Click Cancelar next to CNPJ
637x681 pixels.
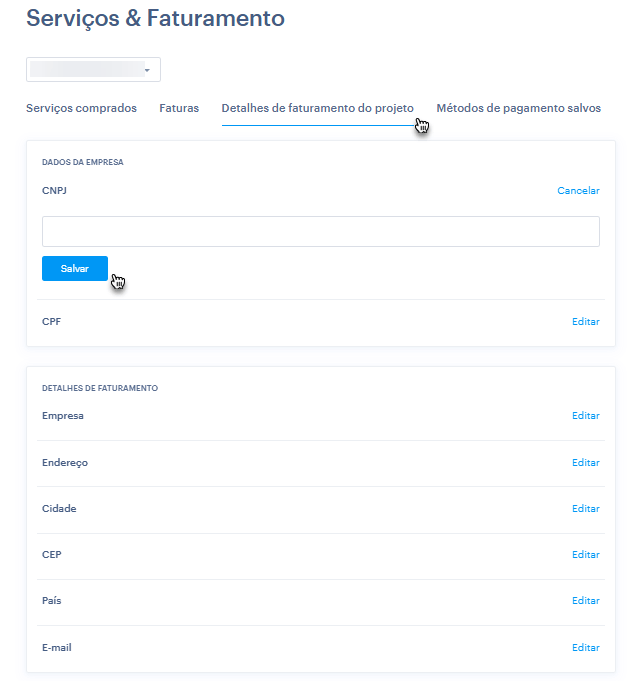[578, 190]
